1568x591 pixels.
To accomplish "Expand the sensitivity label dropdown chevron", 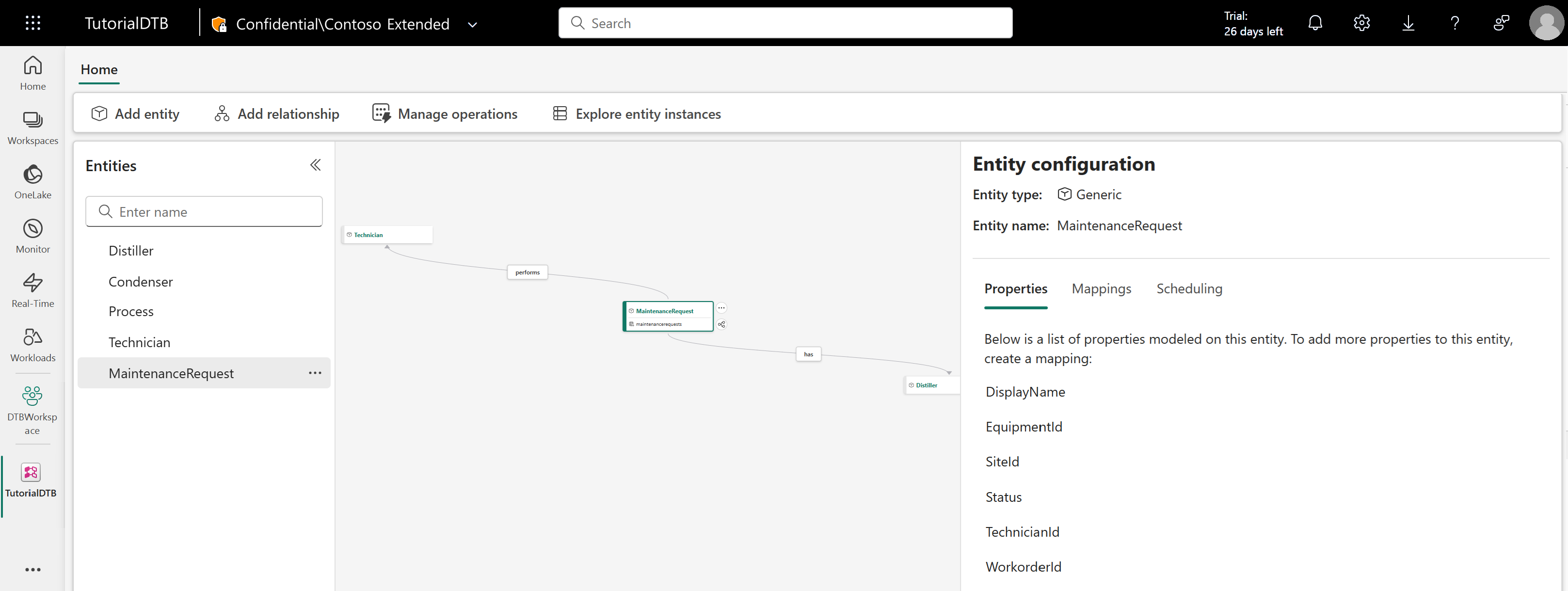I will pos(472,25).
